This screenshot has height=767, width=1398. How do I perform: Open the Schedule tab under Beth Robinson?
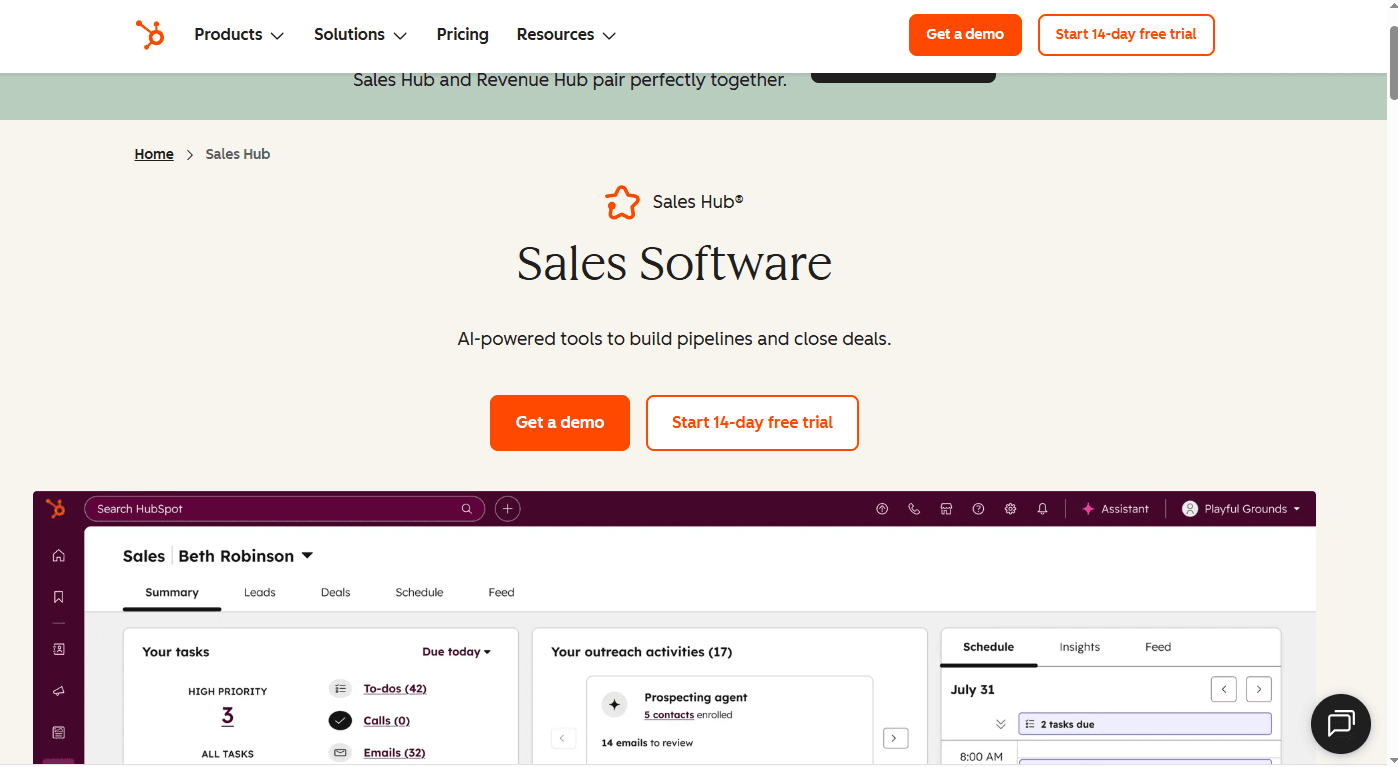[x=419, y=592]
